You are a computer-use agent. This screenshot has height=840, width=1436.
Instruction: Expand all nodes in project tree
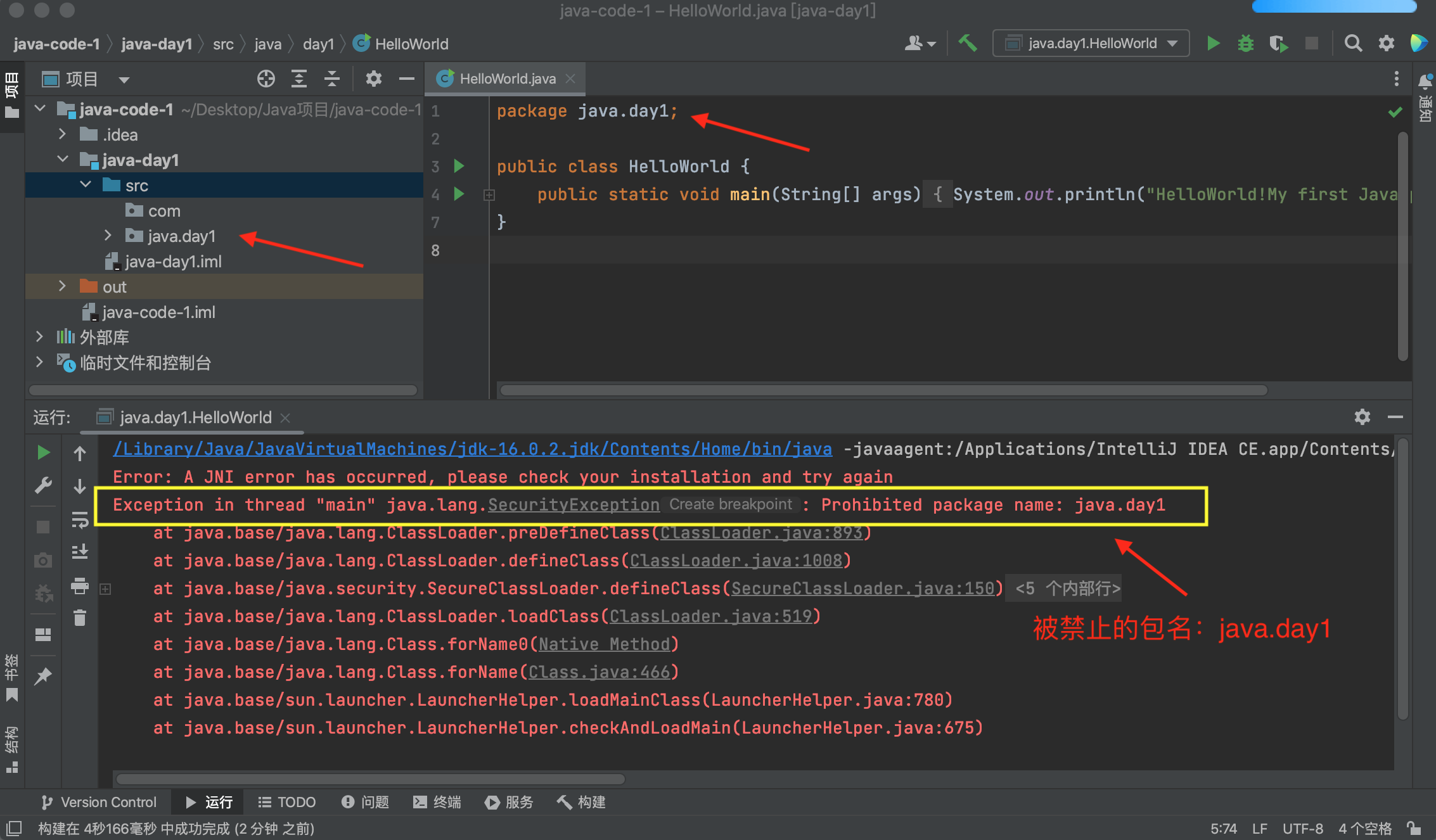(299, 79)
